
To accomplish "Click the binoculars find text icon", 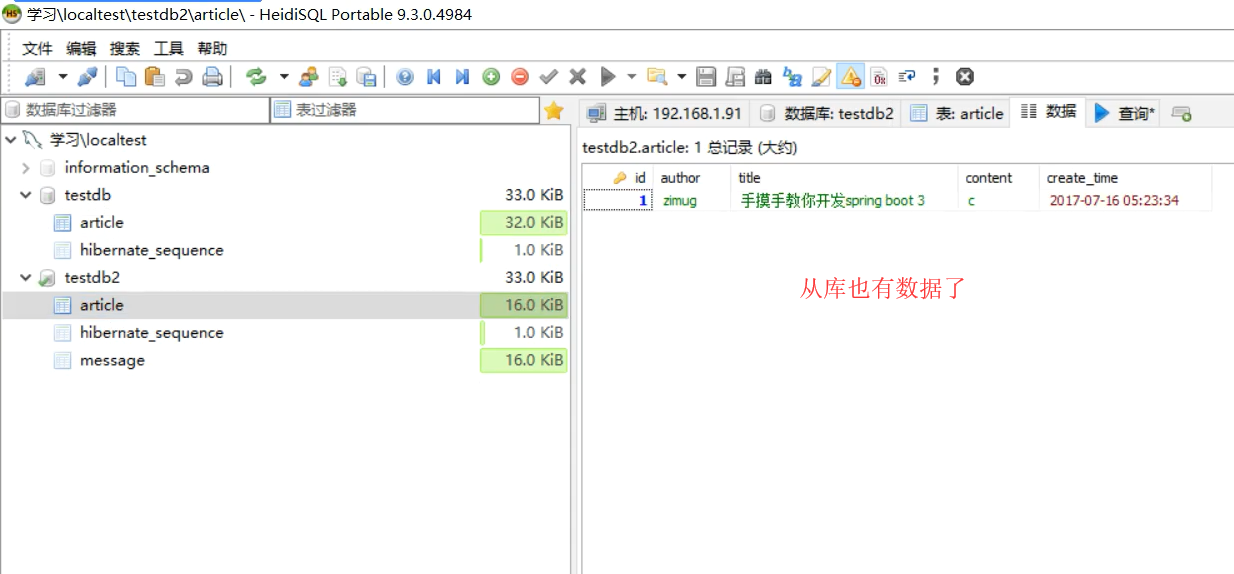I will tap(763, 77).
